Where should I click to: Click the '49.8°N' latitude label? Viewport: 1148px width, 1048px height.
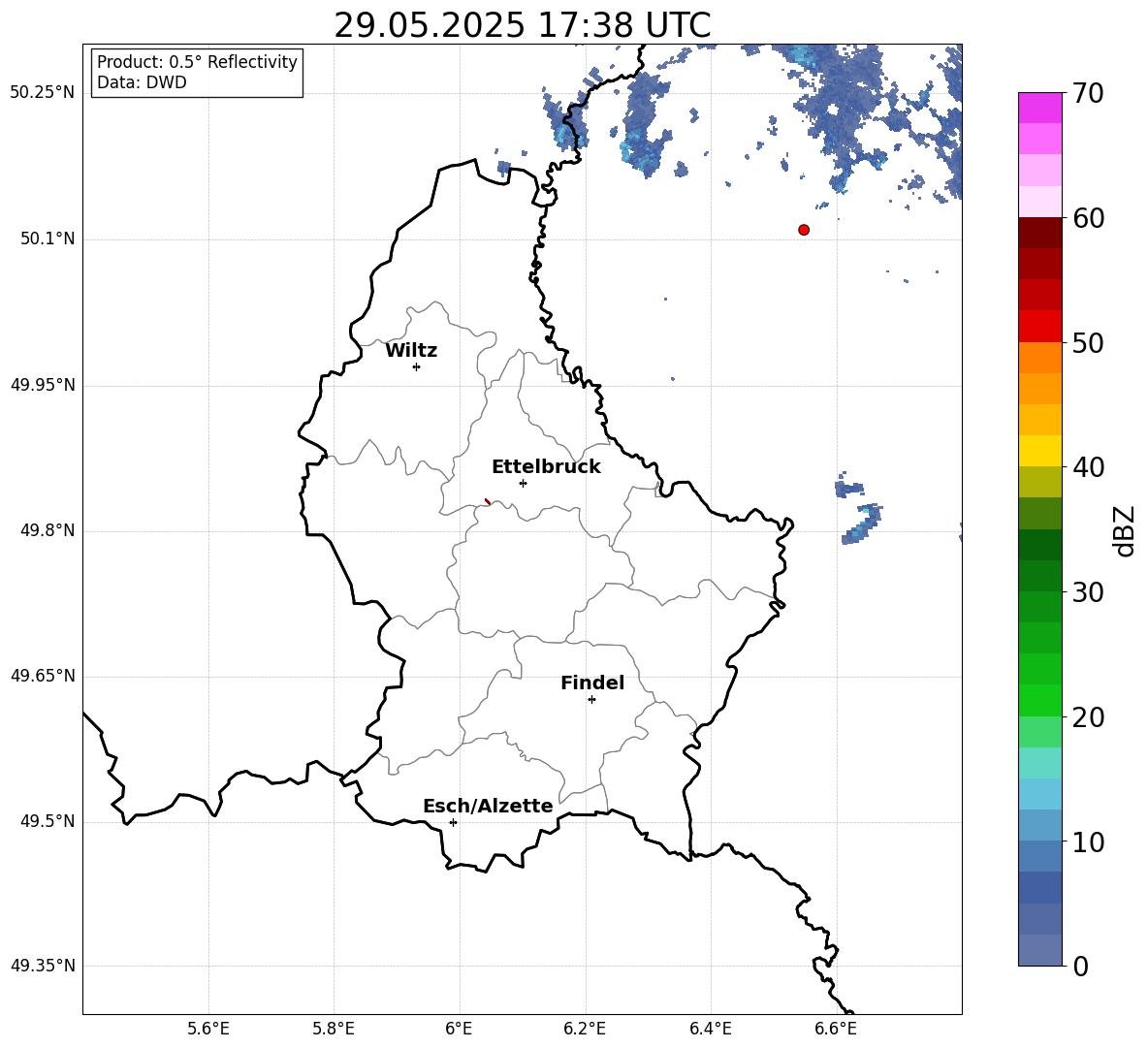[48, 530]
